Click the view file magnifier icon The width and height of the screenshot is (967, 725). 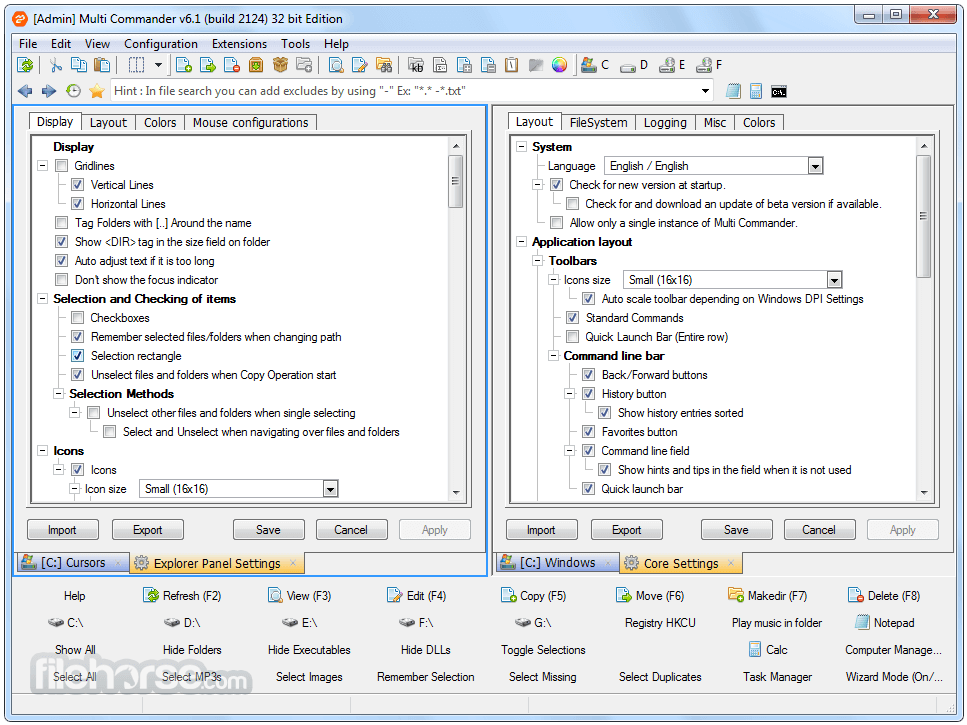(x=336, y=65)
